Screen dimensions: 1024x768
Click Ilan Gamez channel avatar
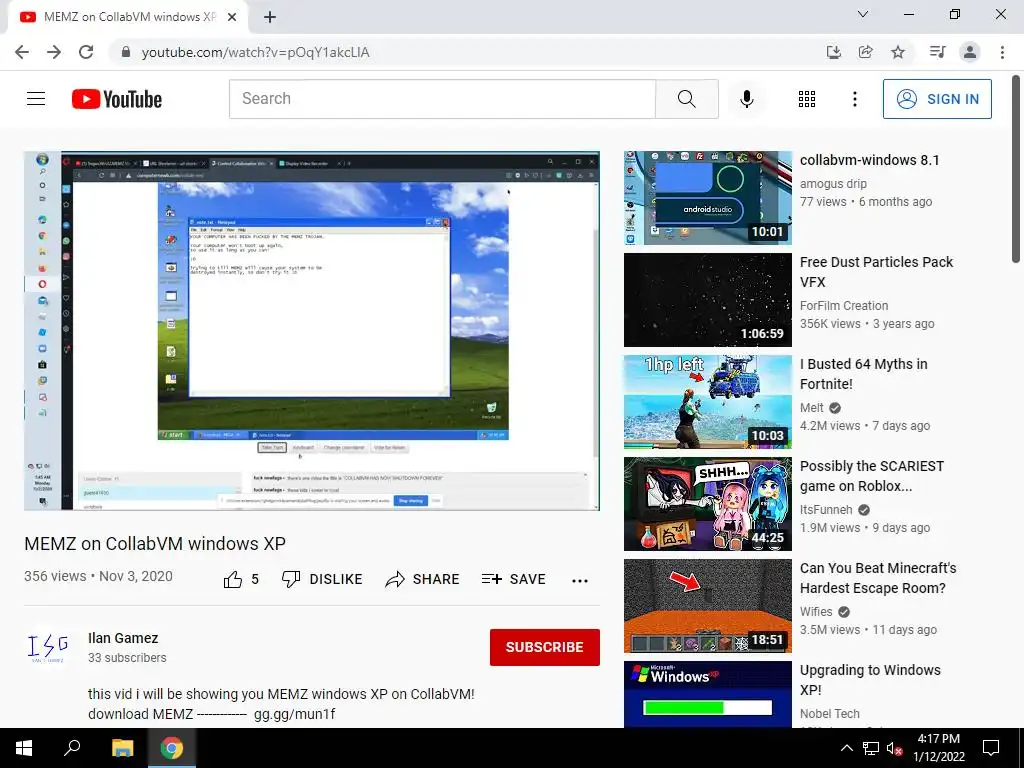[48, 647]
